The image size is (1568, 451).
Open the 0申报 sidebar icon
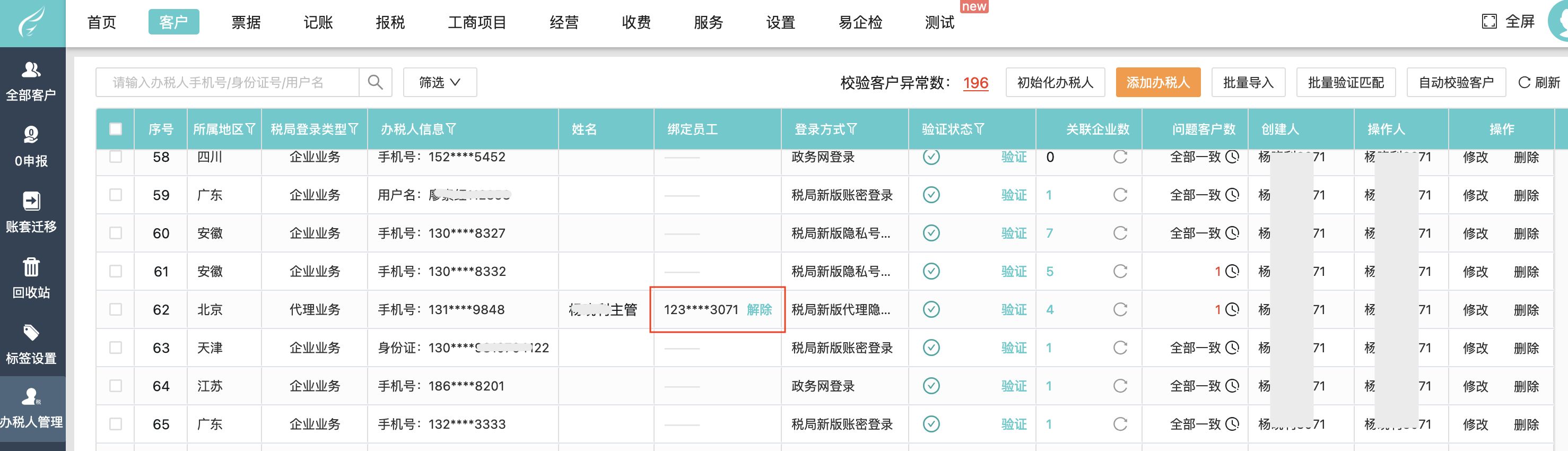point(31,135)
